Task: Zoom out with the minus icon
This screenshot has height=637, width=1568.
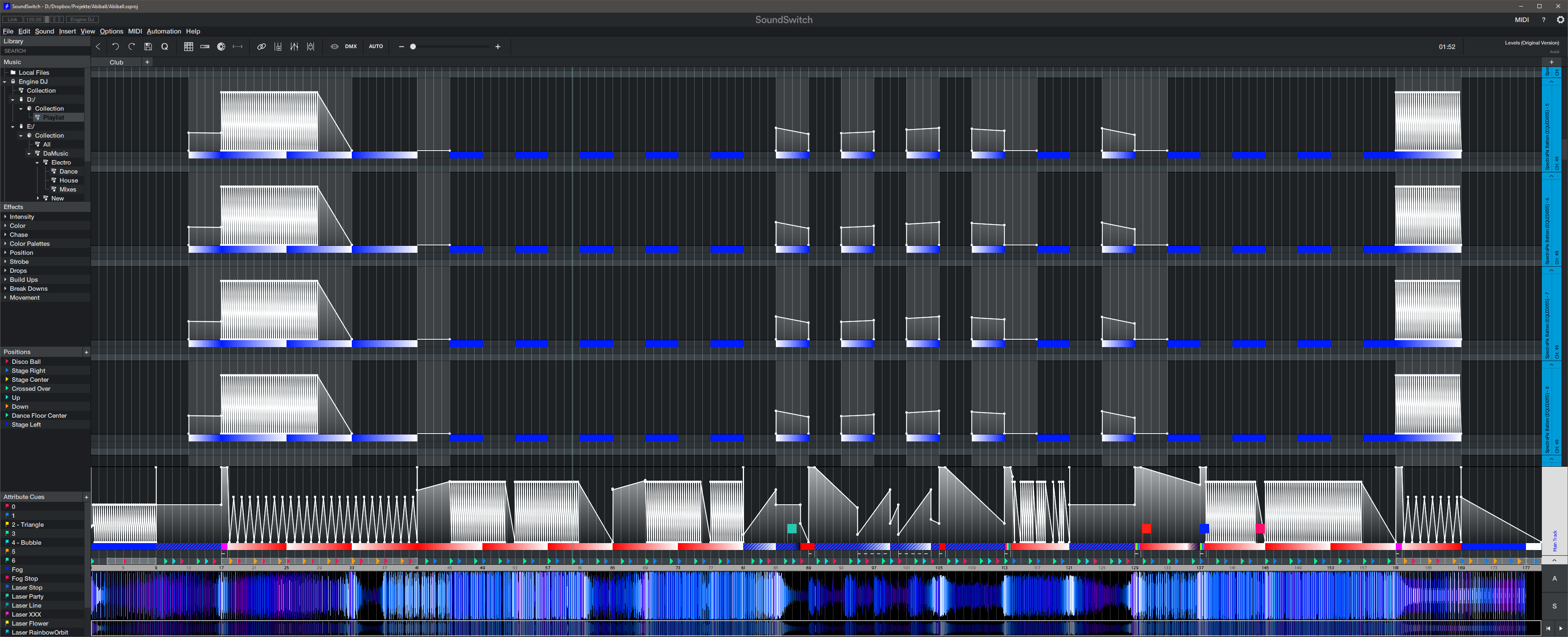Action: coord(401,46)
